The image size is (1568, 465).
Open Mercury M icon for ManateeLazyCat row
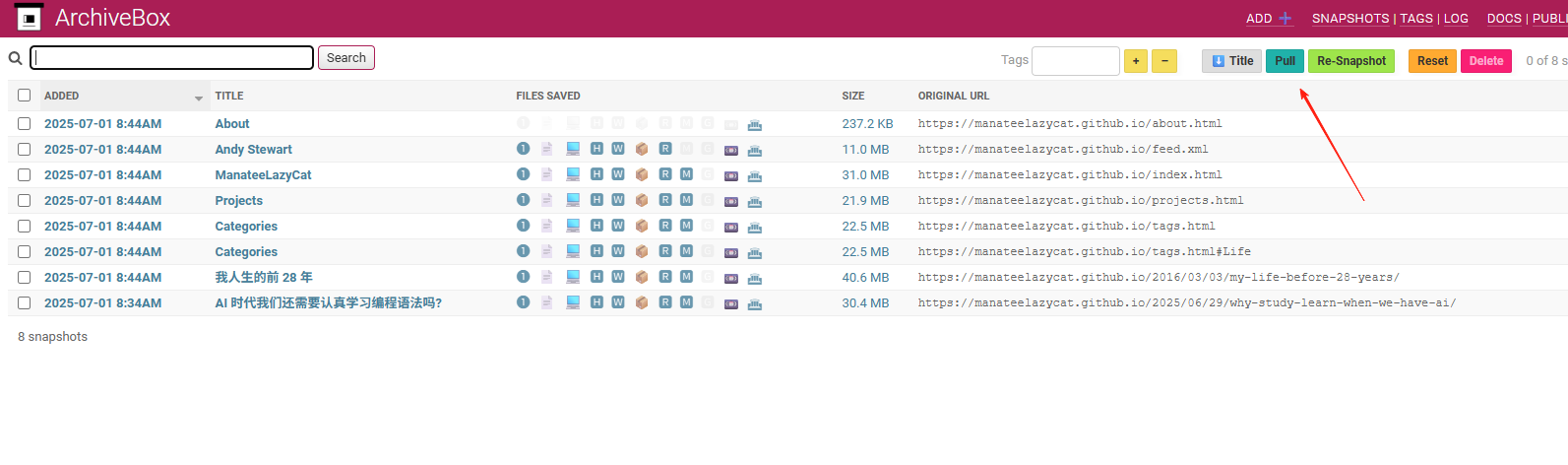coord(687,174)
